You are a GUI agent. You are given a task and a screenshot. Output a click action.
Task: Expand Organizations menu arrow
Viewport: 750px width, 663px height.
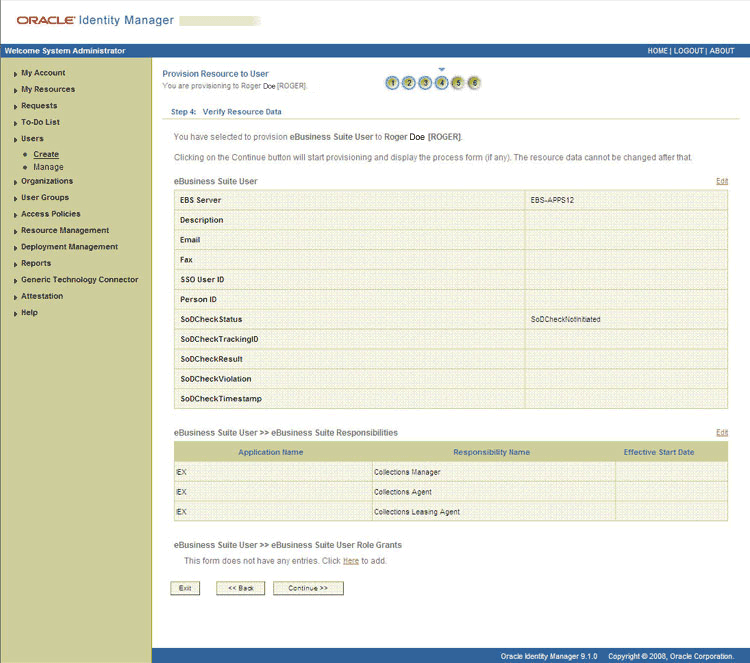15,182
